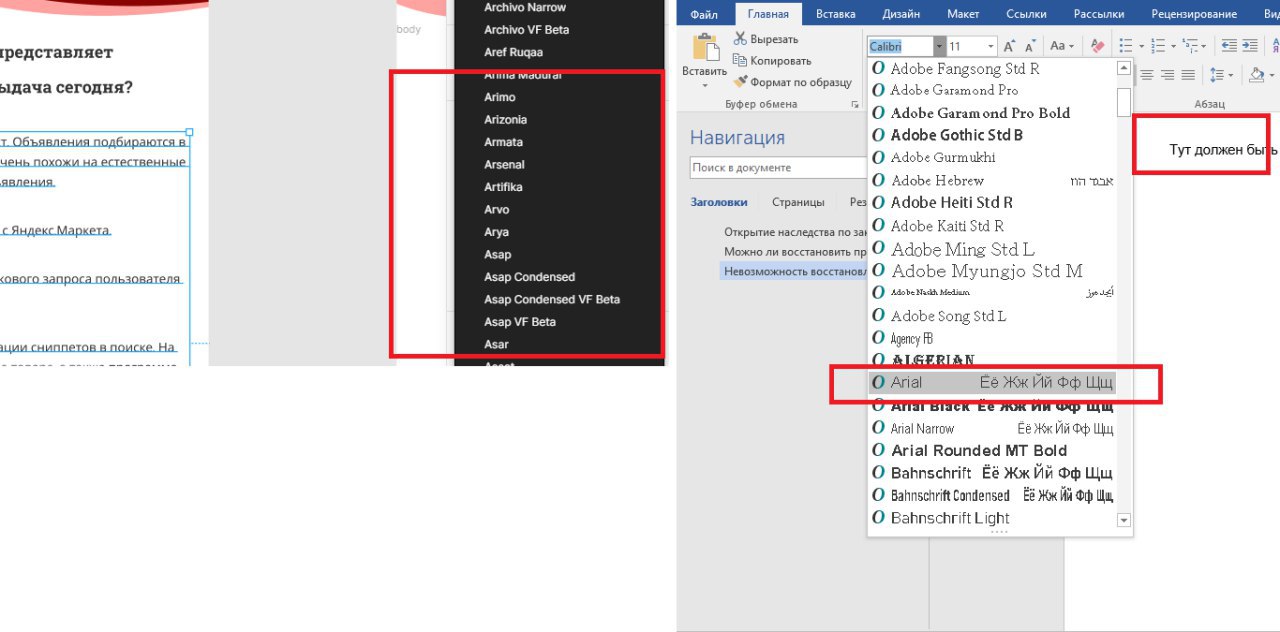Apply a numbered list
This screenshot has width=1280, height=632.
point(1158,46)
